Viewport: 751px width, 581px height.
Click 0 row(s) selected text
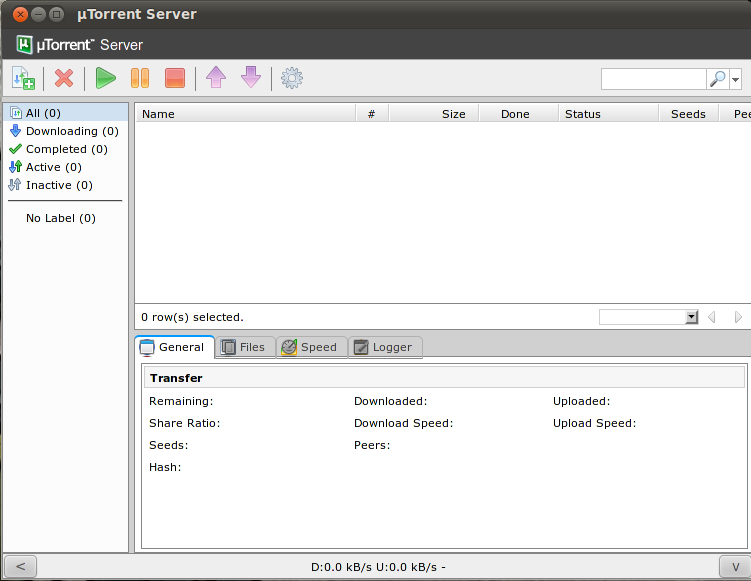pos(192,317)
